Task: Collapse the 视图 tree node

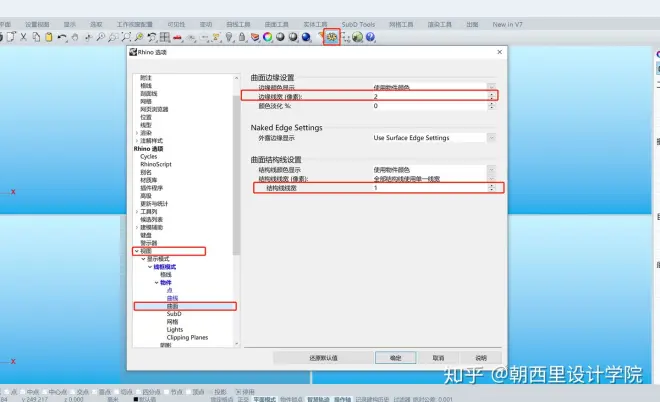Action: click(x=136, y=251)
